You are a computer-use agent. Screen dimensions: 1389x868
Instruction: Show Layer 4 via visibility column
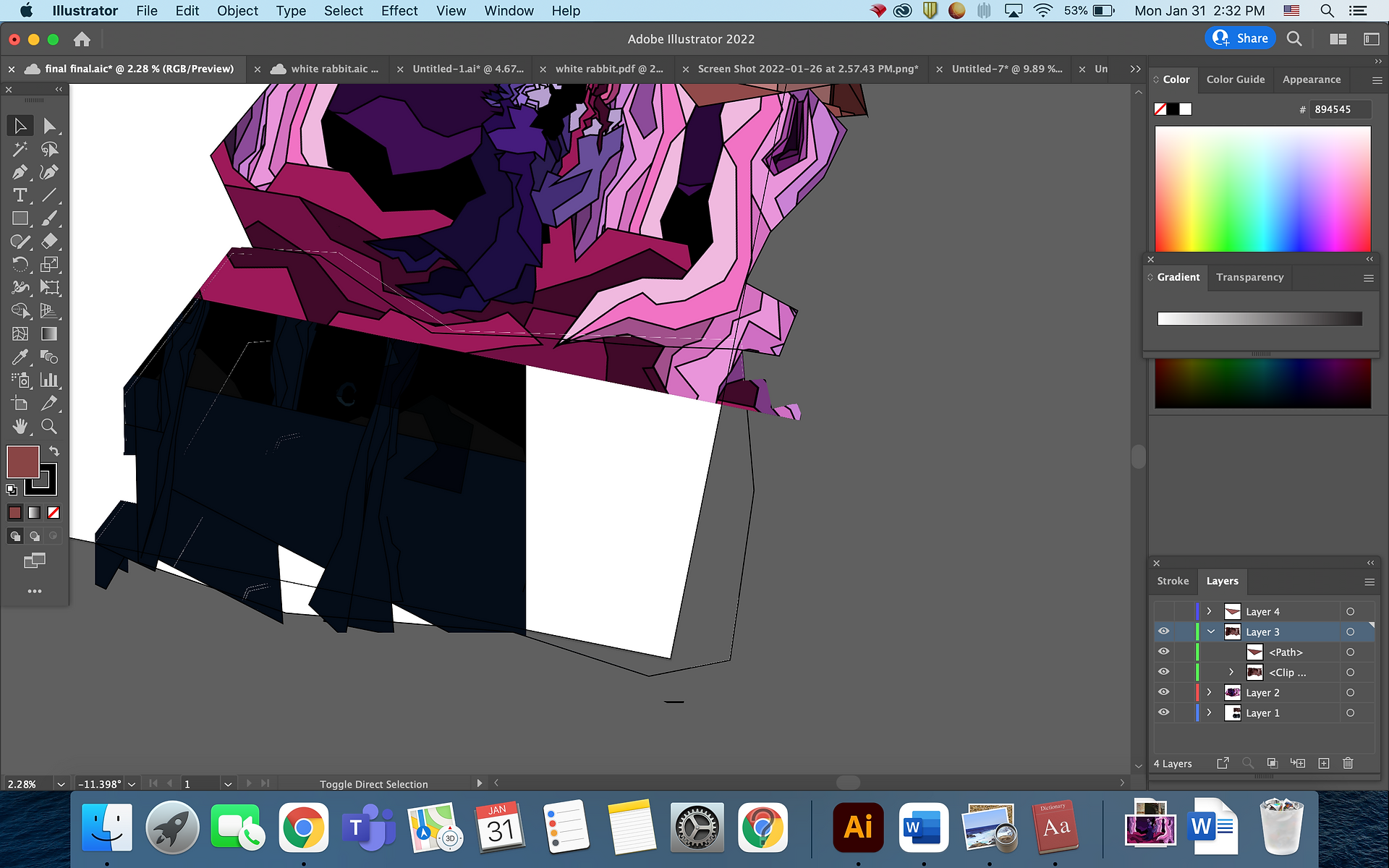pyautogui.click(x=1163, y=611)
